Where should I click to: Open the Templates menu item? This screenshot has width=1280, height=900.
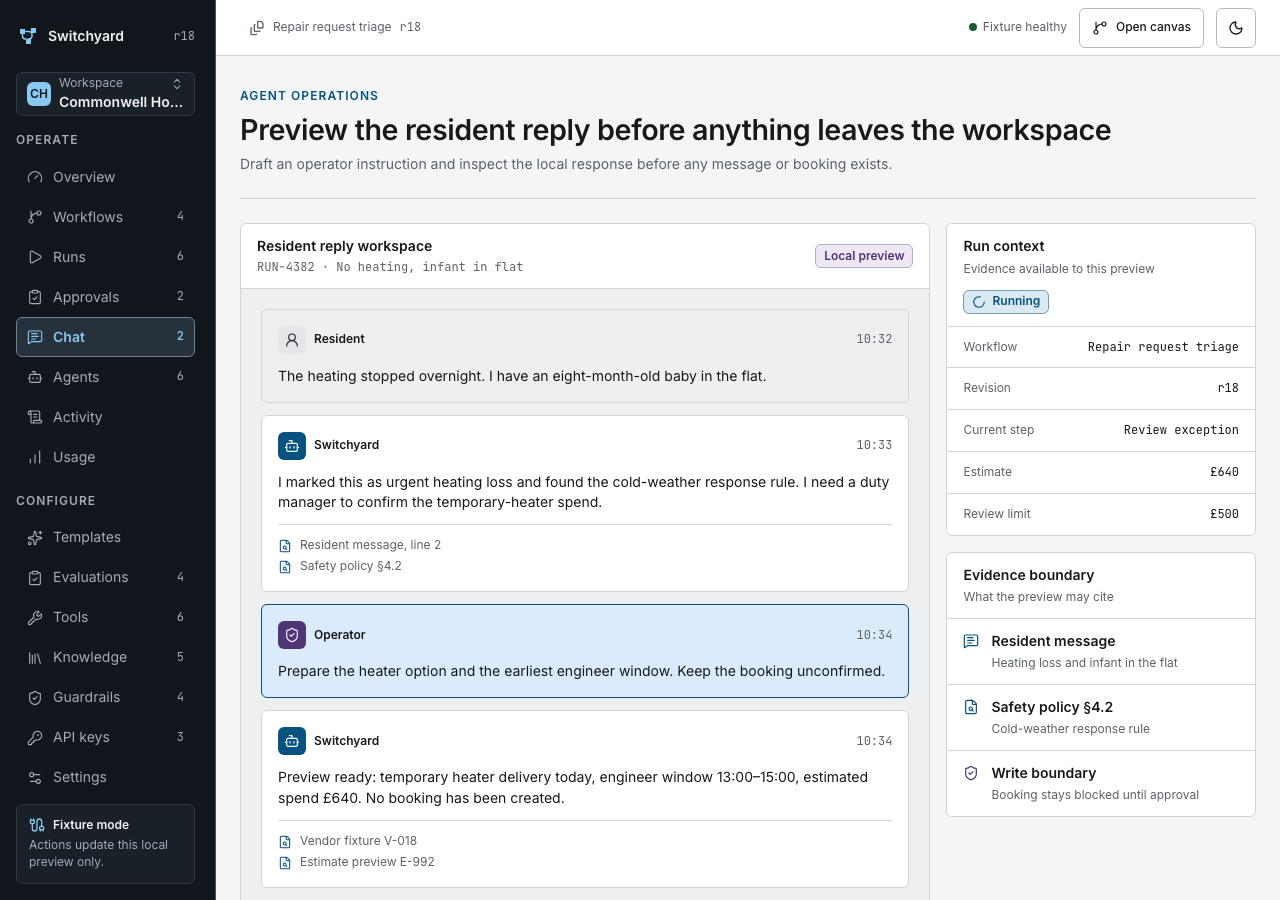coord(105,537)
